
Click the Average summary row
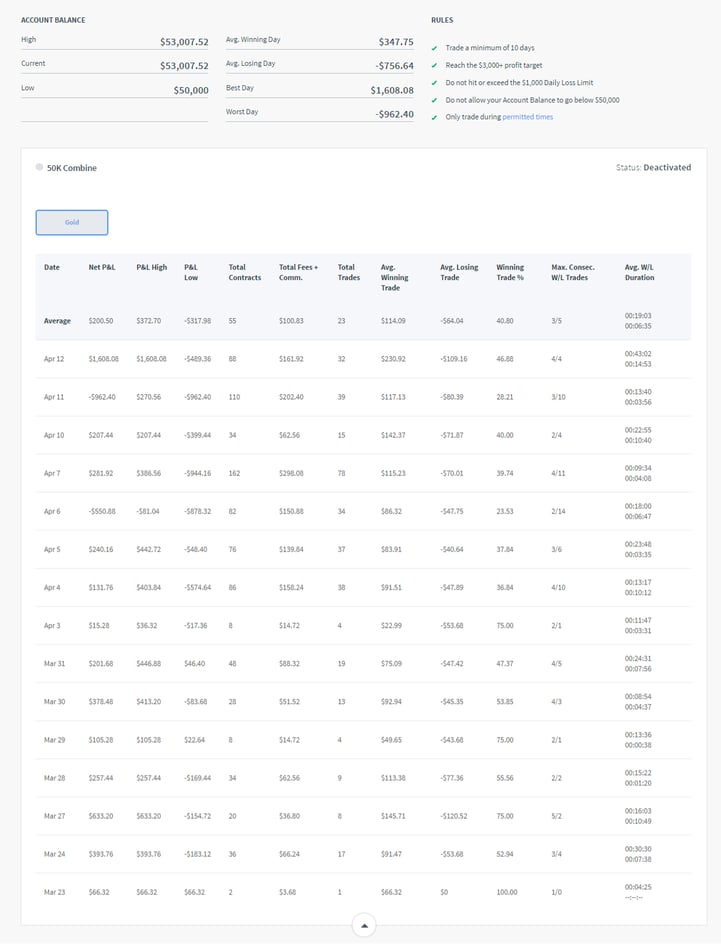(x=57, y=321)
